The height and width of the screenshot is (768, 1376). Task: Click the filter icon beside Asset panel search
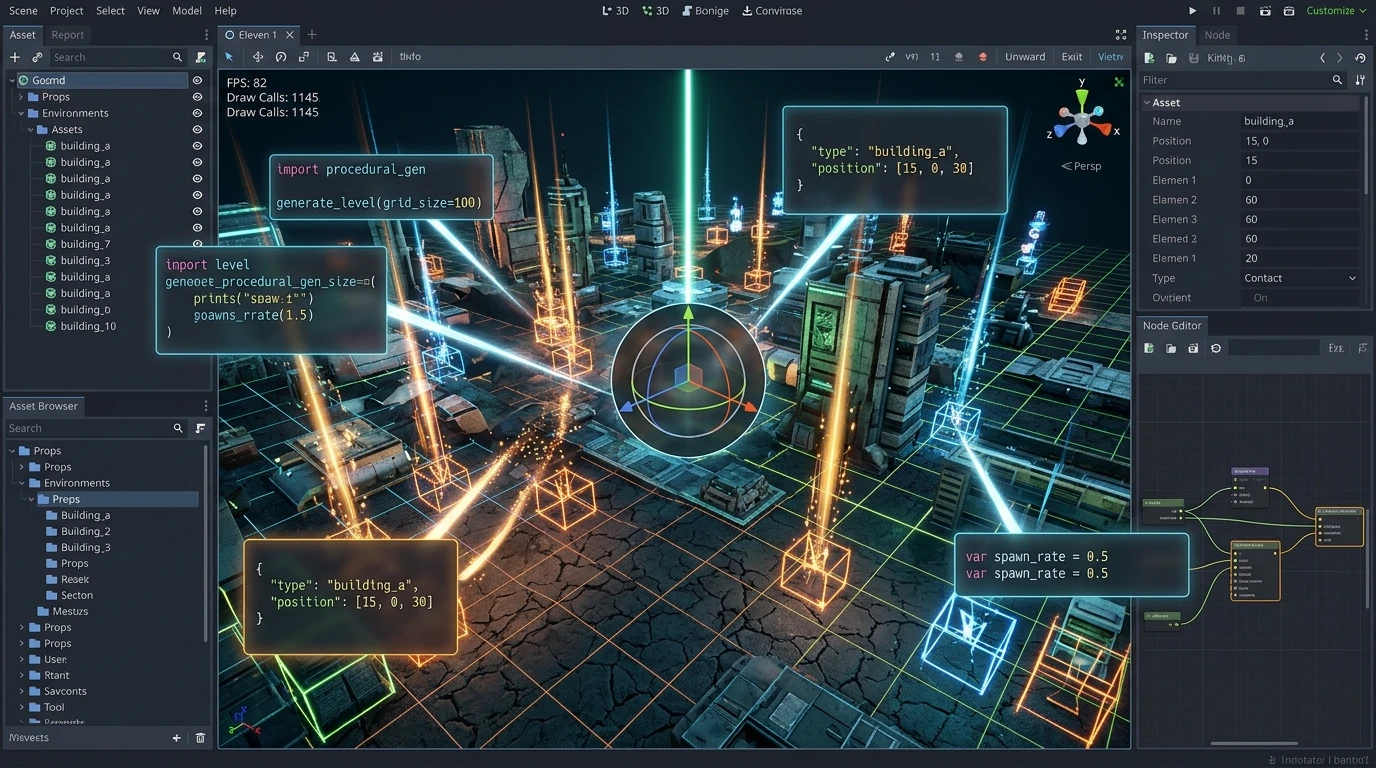pyautogui.click(x=201, y=57)
